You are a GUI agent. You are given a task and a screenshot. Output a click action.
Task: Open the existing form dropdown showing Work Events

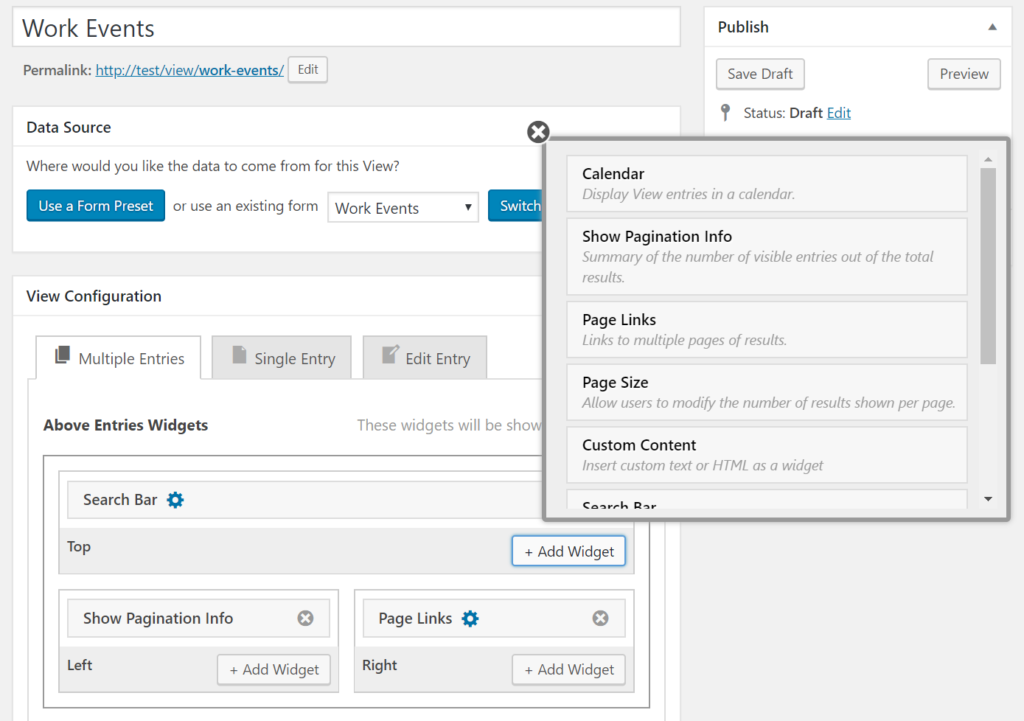point(403,207)
